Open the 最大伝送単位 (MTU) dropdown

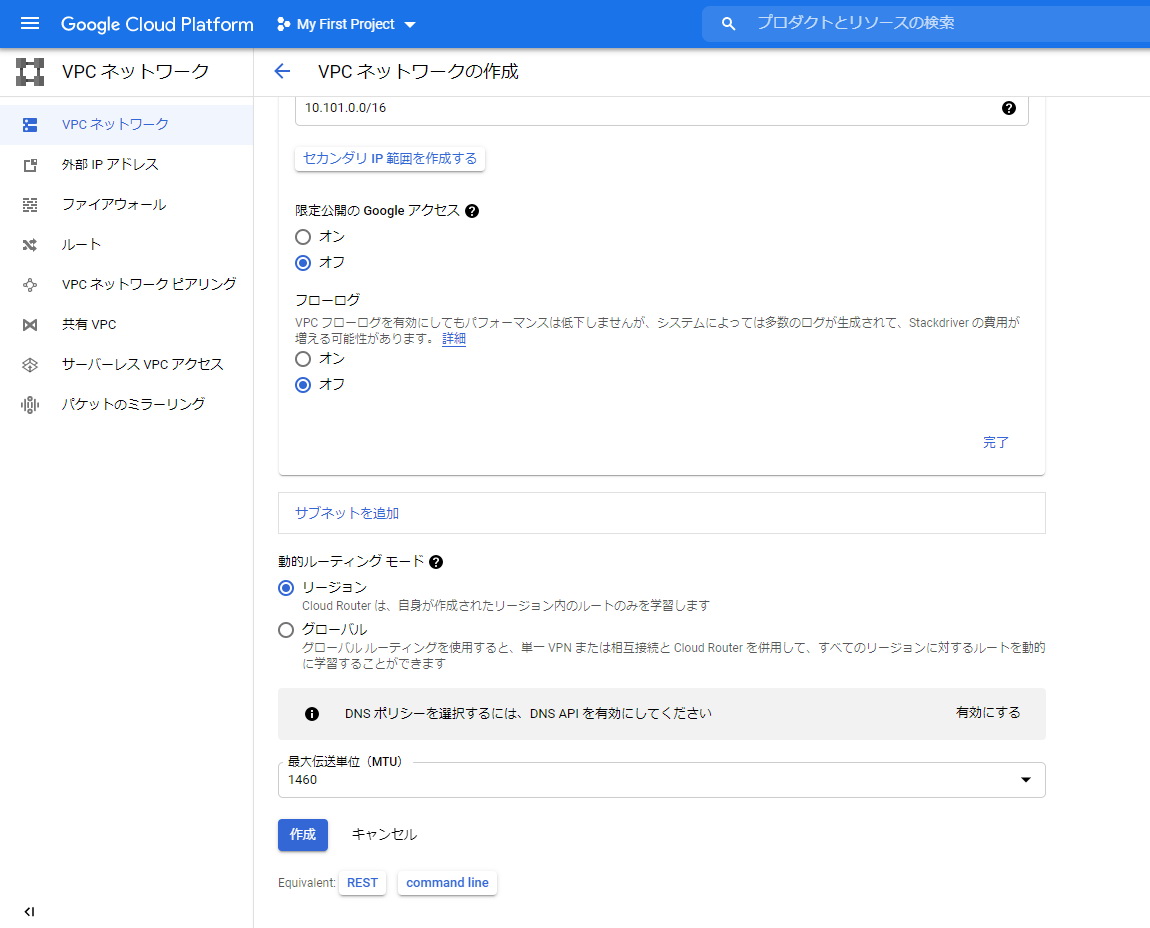click(662, 779)
